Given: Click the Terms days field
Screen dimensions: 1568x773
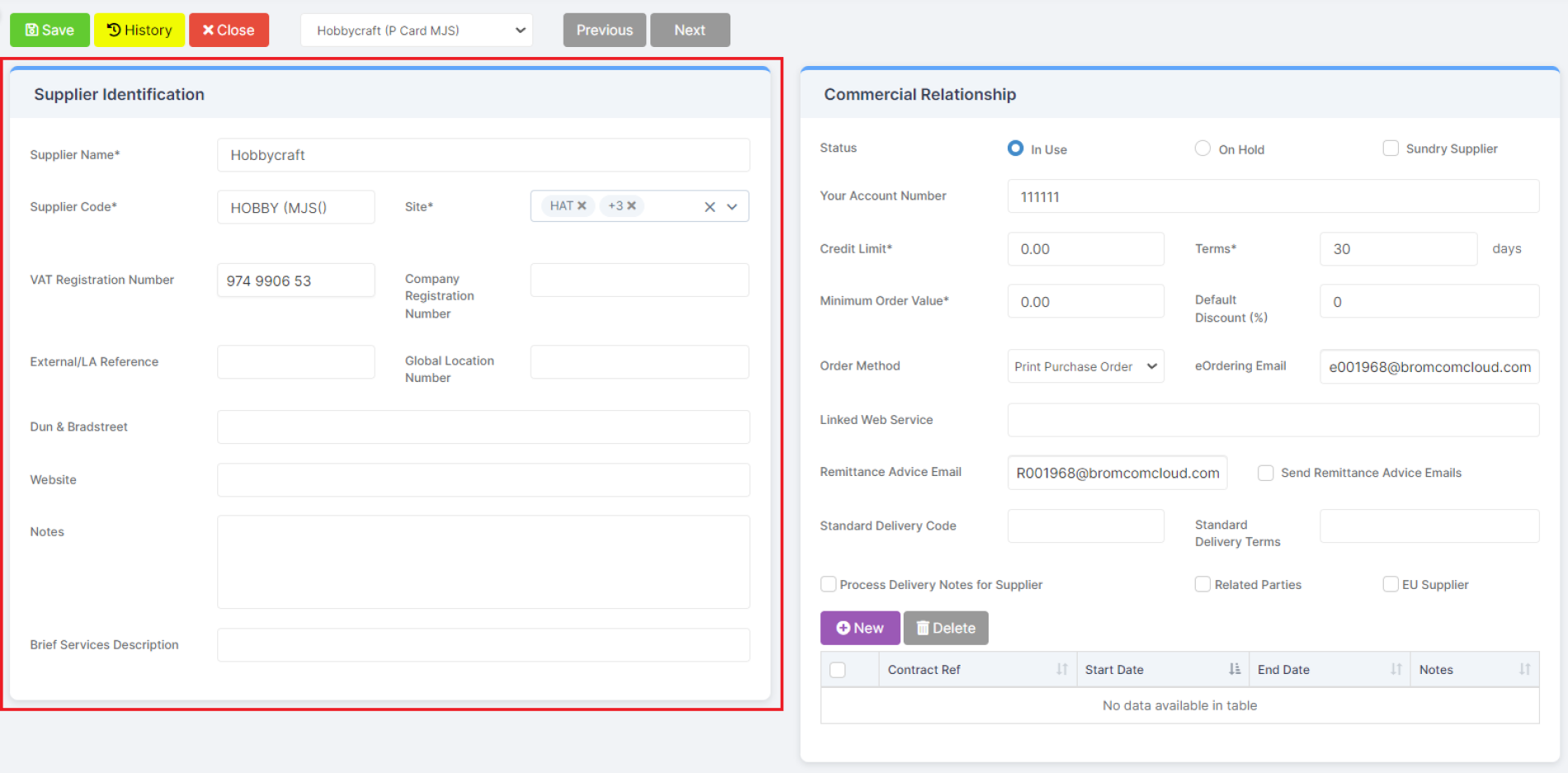Looking at the screenshot, I should [1399, 249].
